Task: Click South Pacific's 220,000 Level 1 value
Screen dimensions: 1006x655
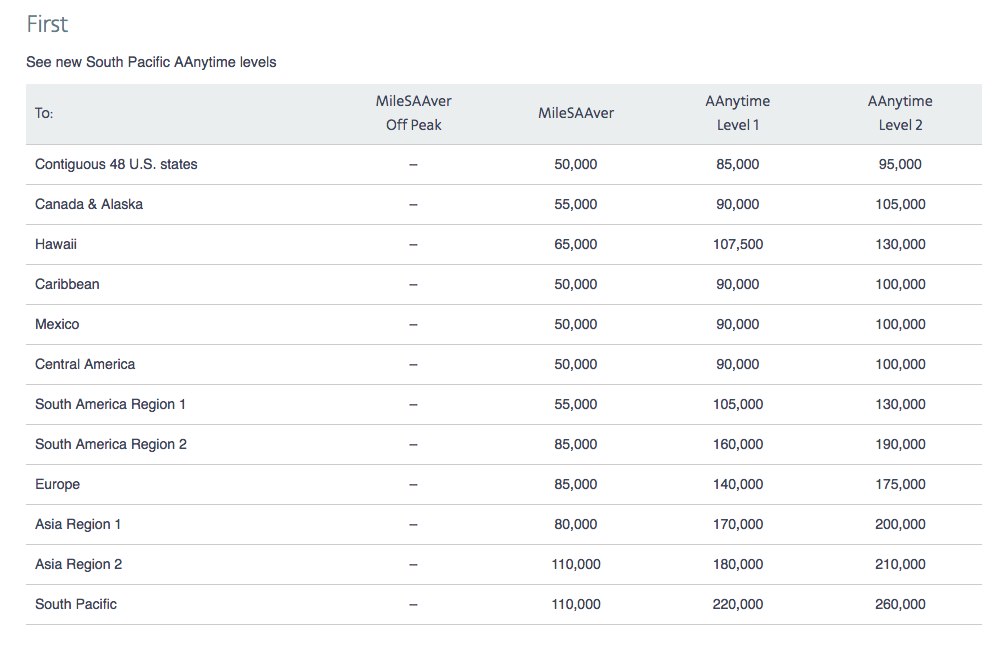Action: 738,604
